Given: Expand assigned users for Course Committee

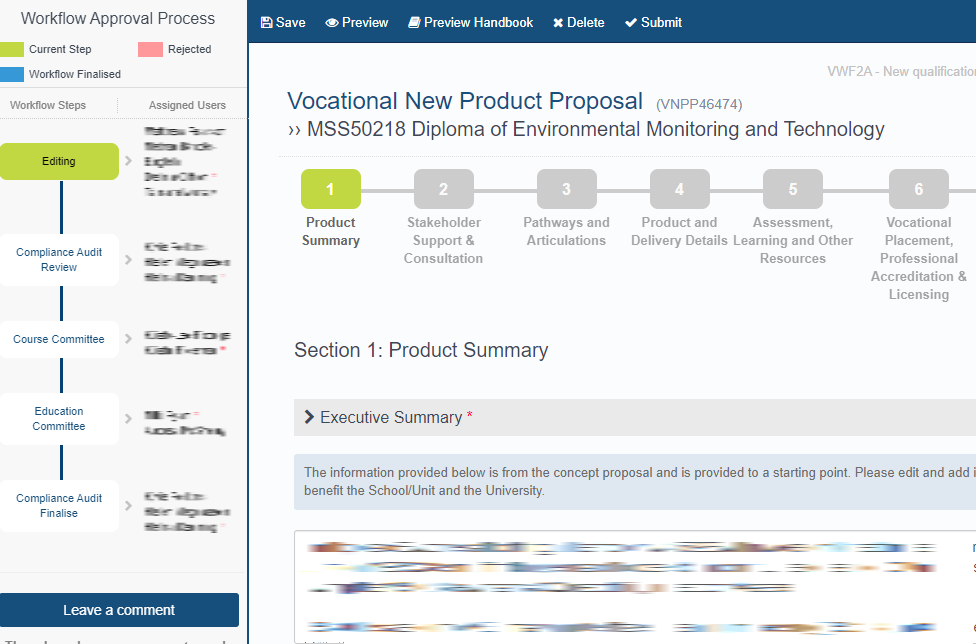Looking at the screenshot, I should 128,339.
